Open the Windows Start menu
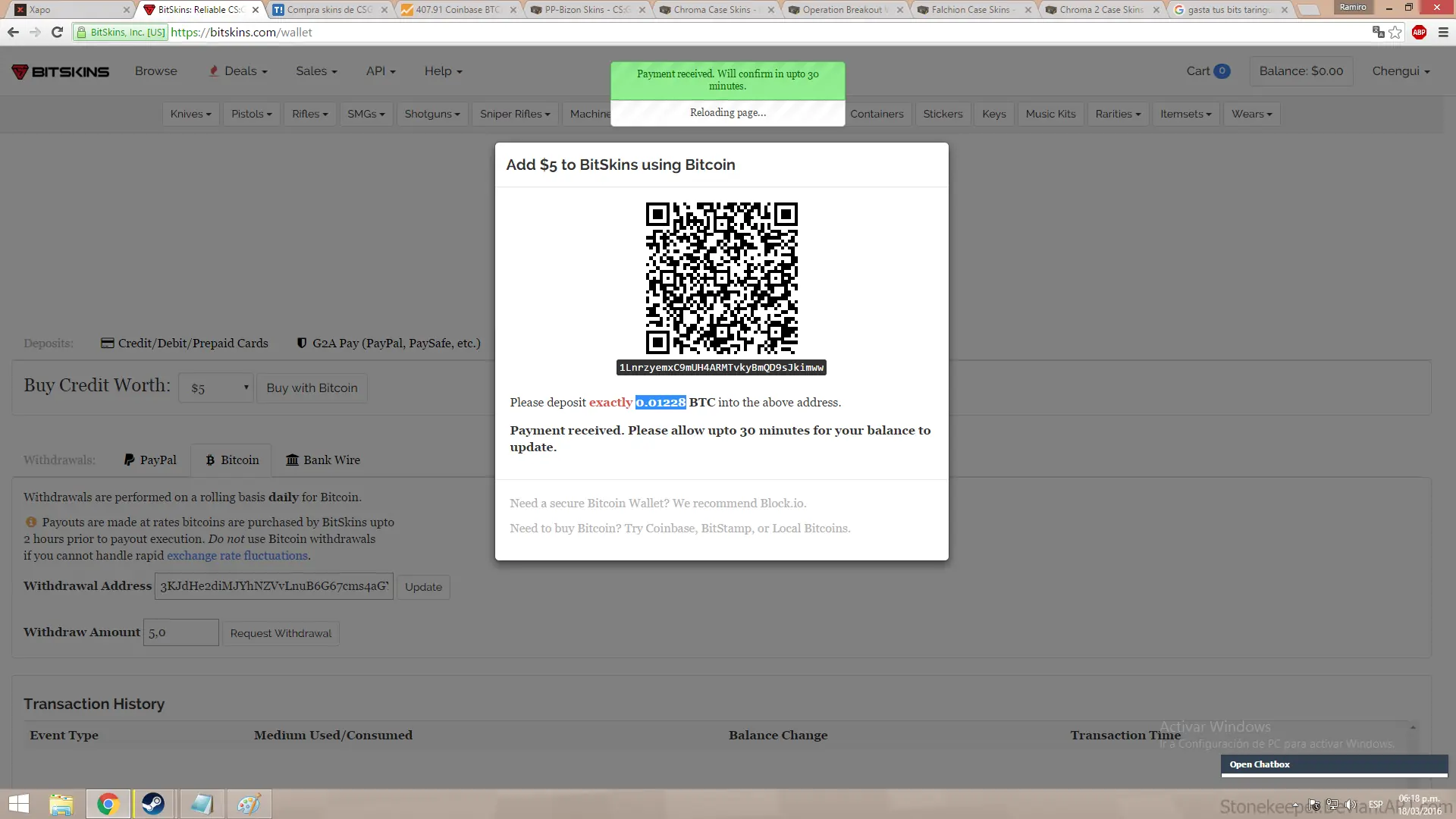 18,804
